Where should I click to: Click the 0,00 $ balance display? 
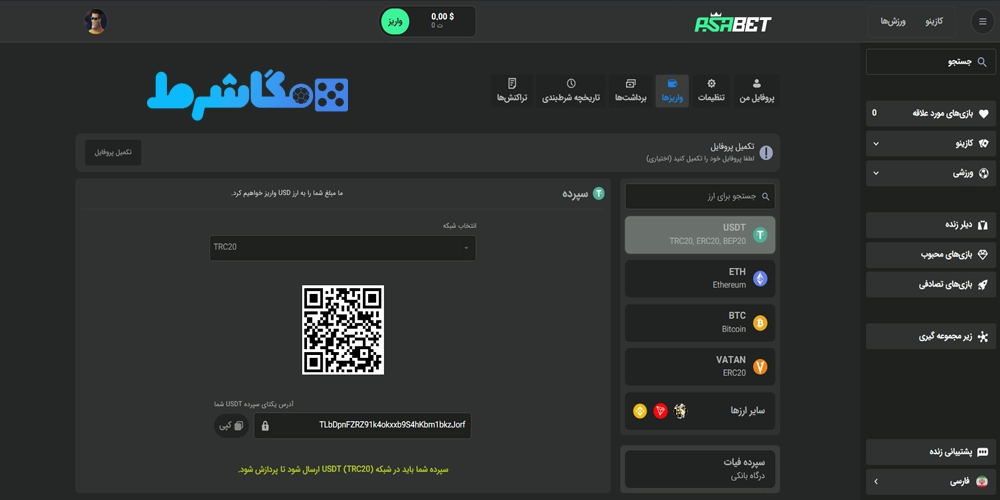(x=443, y=17)
